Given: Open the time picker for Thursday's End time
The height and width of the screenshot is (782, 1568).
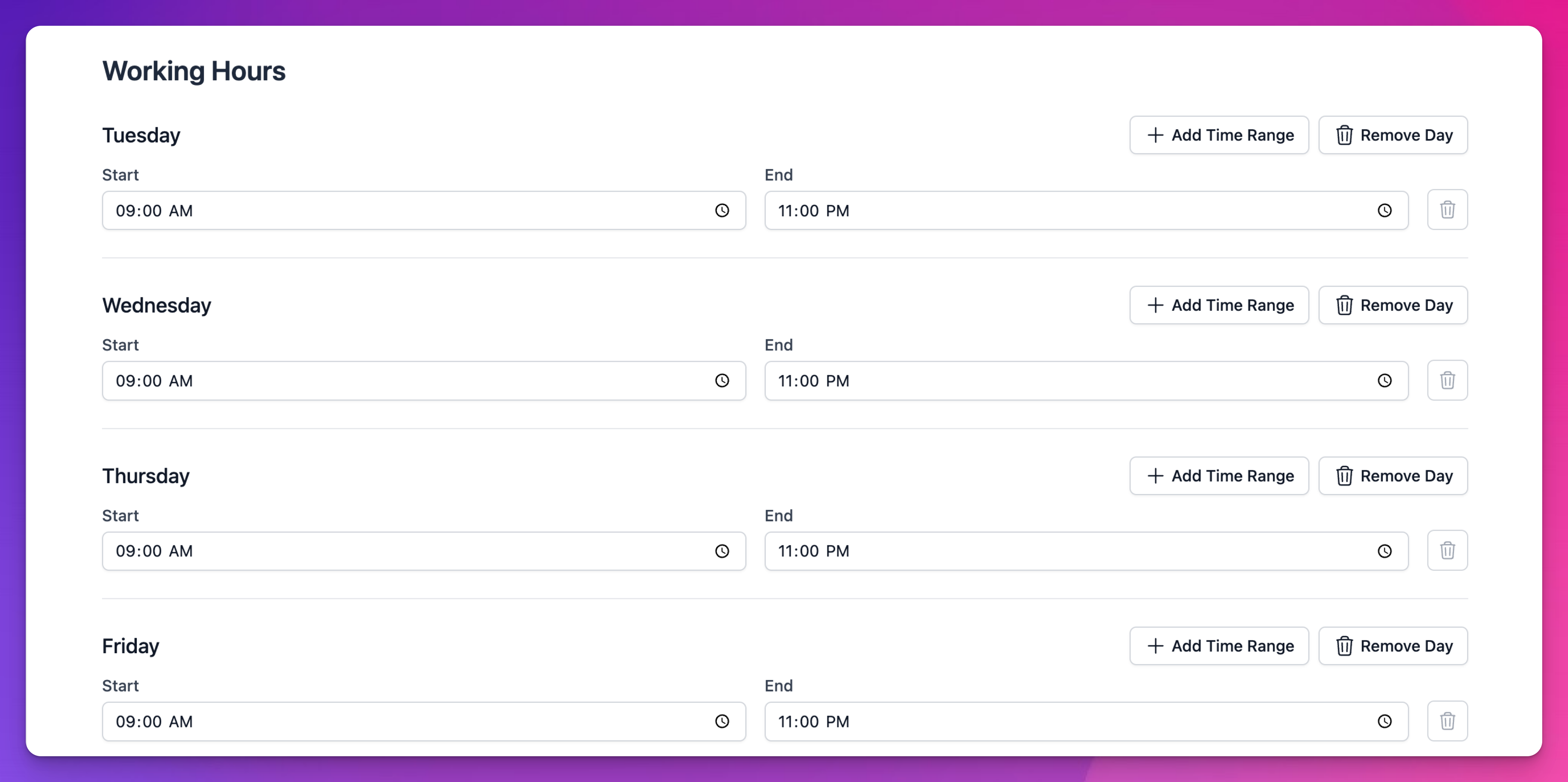Looking at the screenshot, I should (x=1384, y=551).
